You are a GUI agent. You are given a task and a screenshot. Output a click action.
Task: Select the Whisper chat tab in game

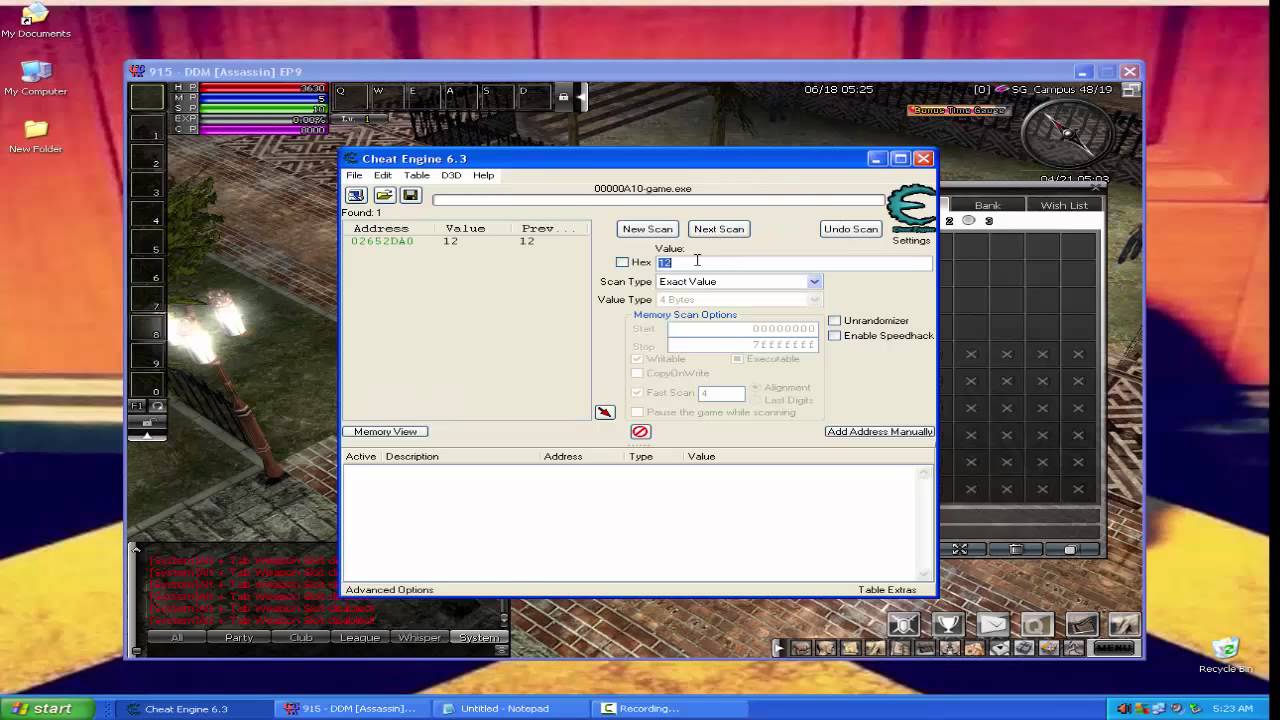coord(419,638)
